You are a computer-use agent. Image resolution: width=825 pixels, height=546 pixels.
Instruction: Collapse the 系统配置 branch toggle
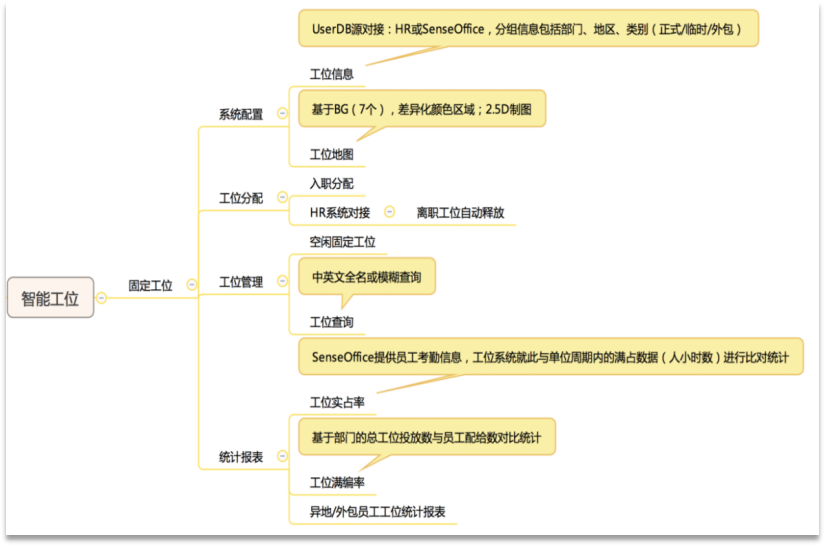click(283, 113)
